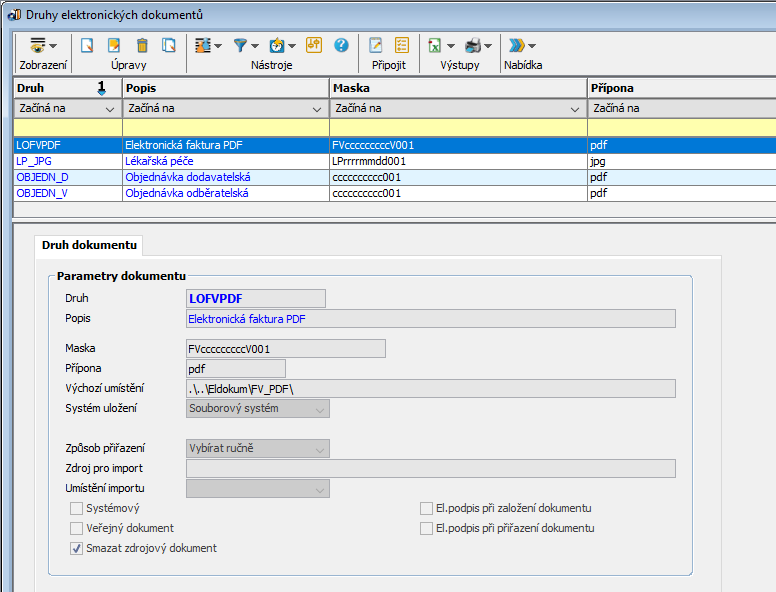Toggle the Systémový checkbox

(77, 508)
